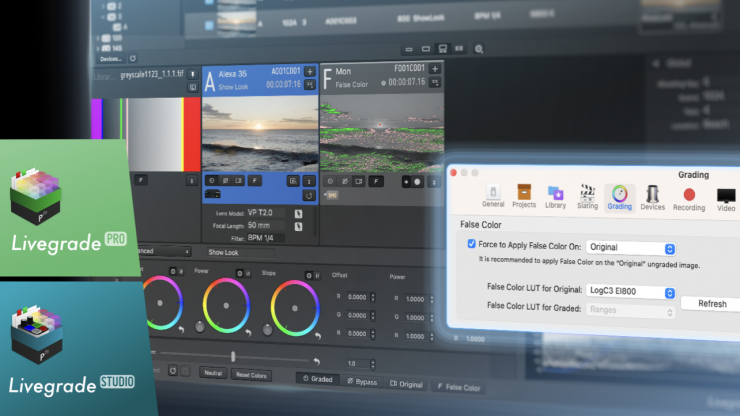Open the Projects box icon

coord(523,196)
